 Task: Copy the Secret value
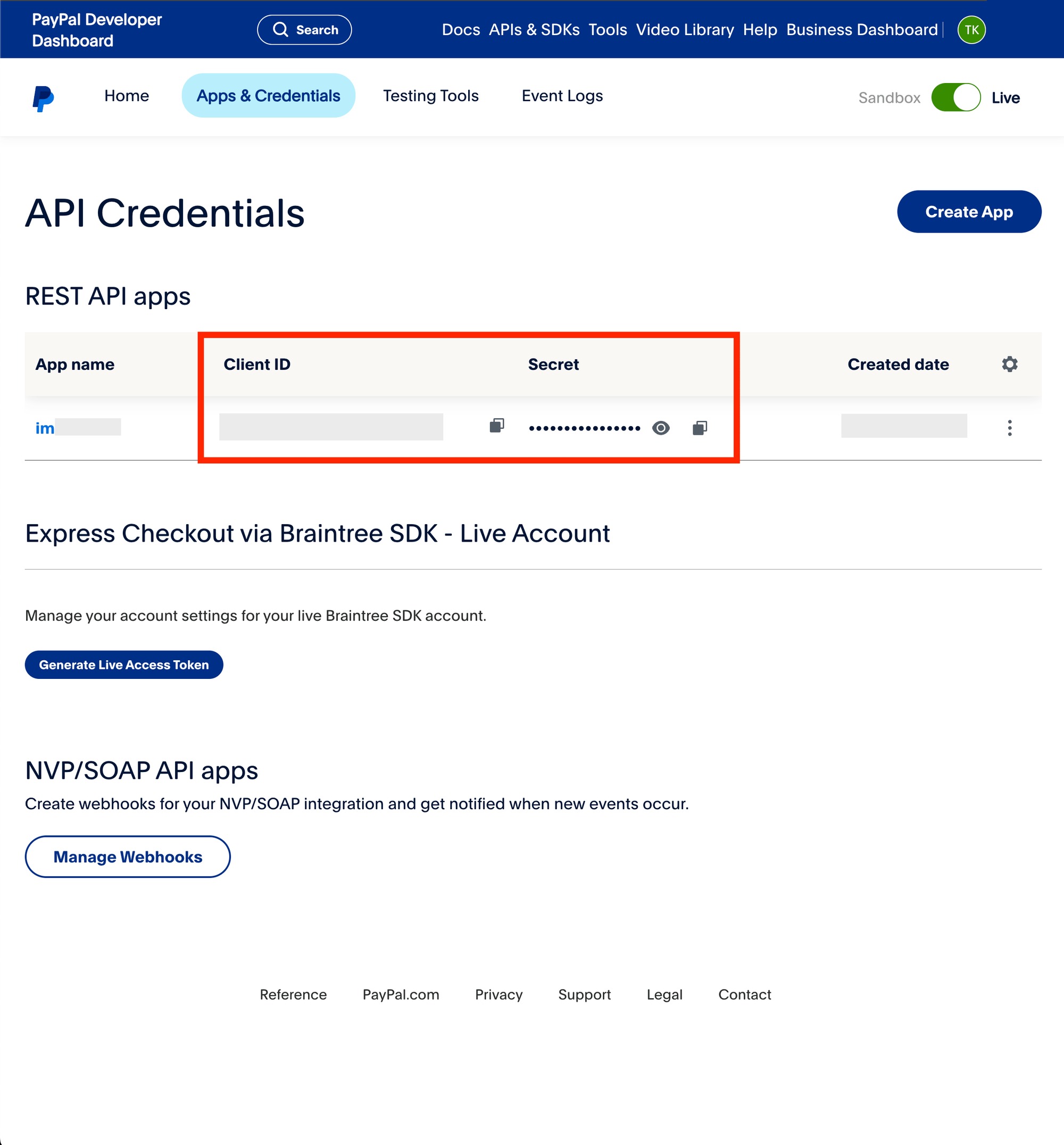coord(700,427)
